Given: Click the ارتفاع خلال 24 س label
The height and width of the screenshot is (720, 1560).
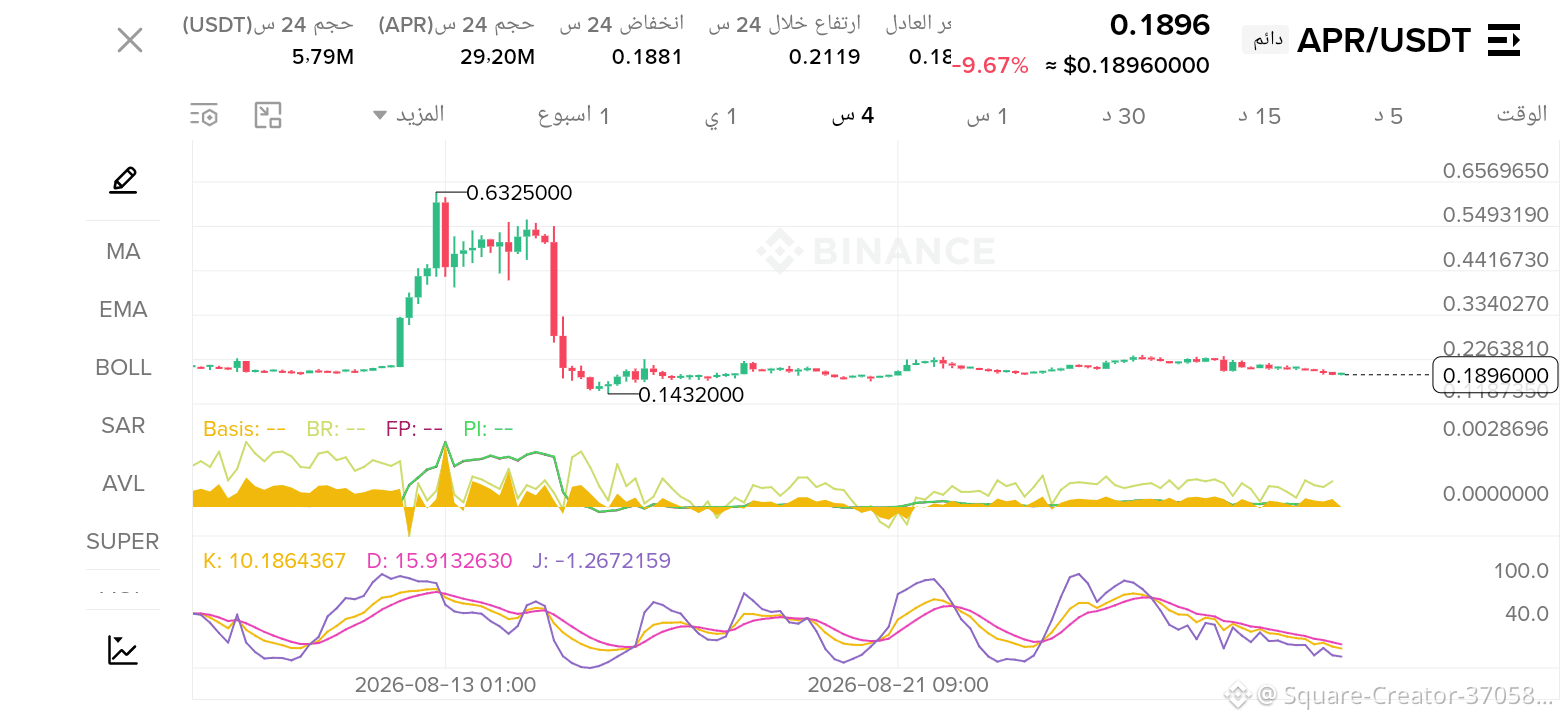Looking at the screenshot, I should (784, 24).
